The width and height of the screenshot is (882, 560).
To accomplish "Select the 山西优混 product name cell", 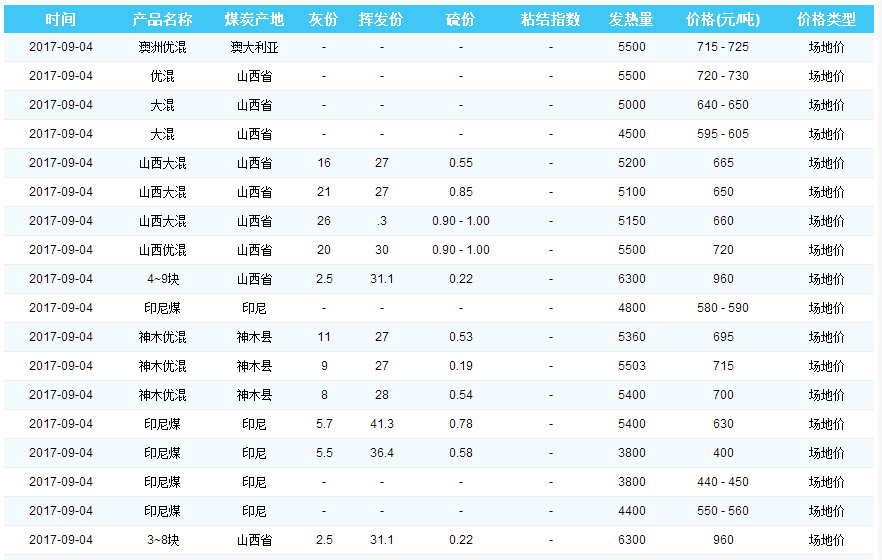I will pos(162,250).
